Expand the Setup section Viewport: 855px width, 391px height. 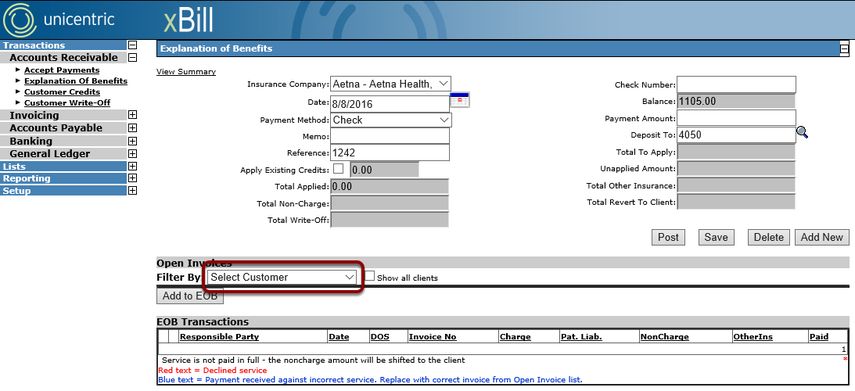[132, 191]
